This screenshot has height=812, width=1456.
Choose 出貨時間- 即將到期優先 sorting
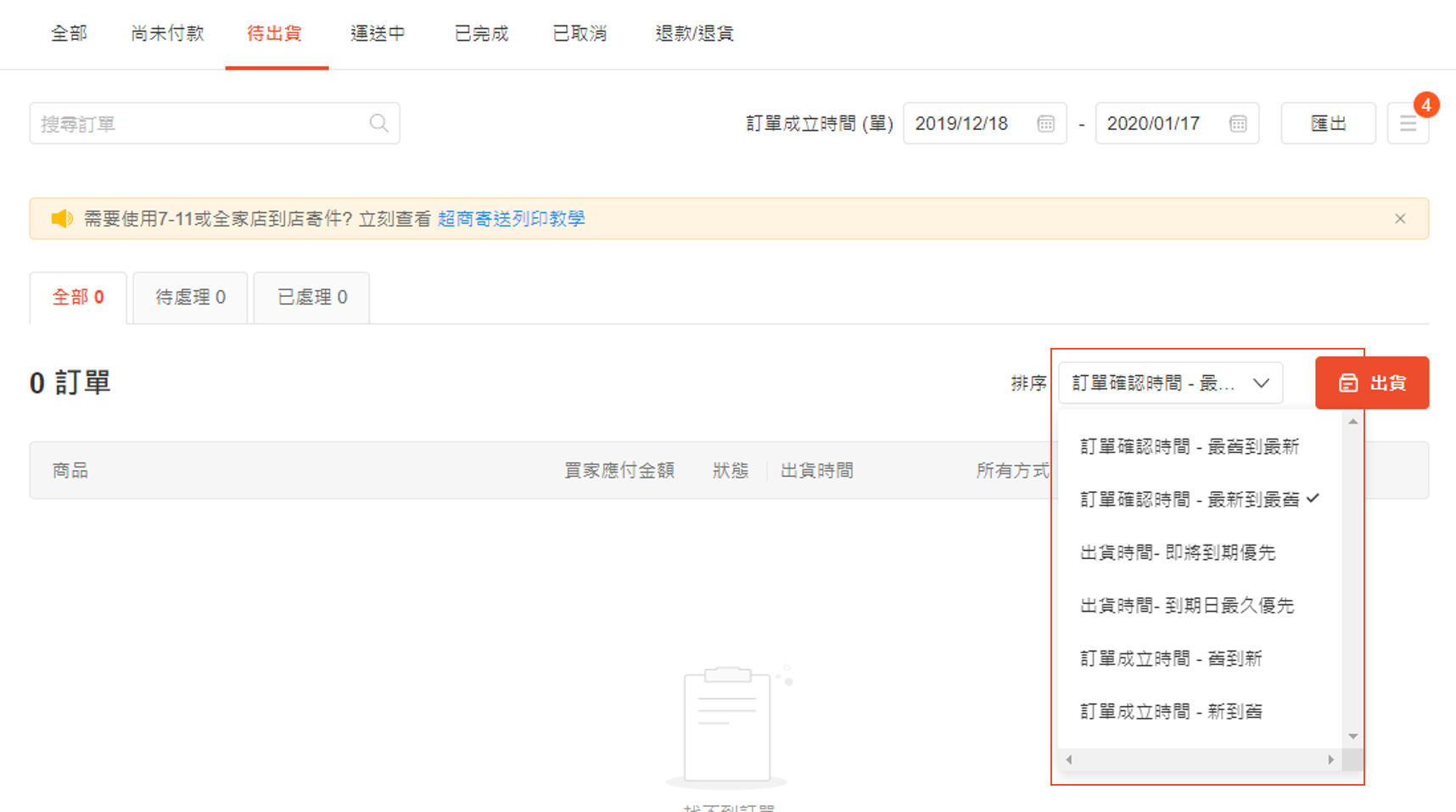(1177, 553)
